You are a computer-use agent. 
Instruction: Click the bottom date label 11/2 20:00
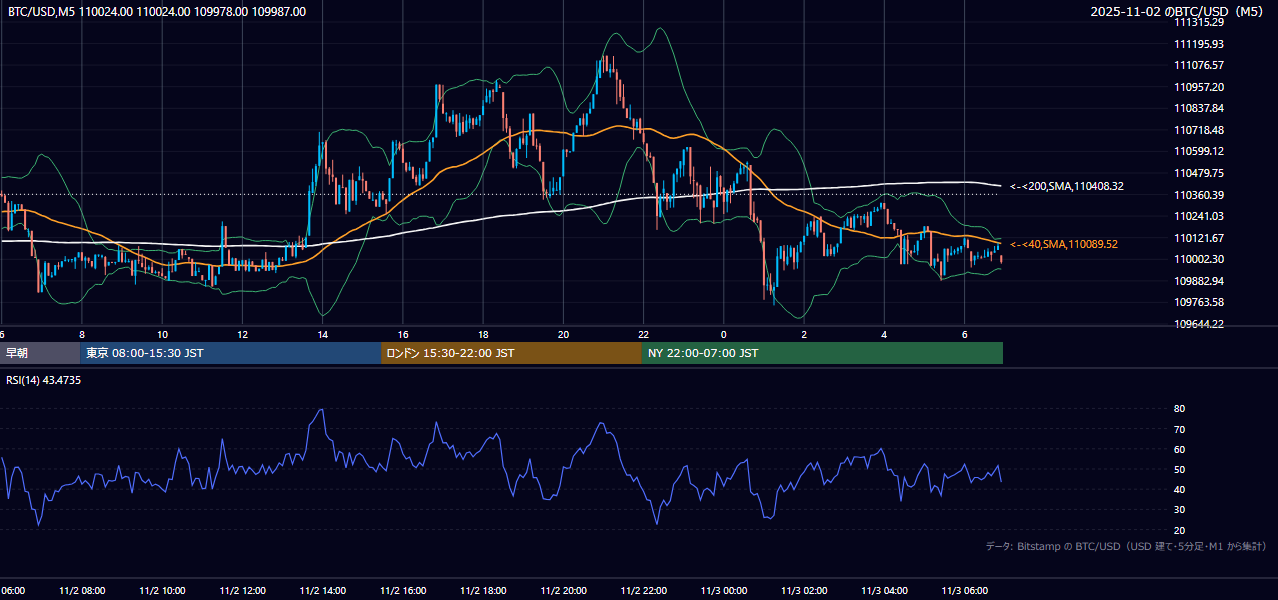click(563, 590)
